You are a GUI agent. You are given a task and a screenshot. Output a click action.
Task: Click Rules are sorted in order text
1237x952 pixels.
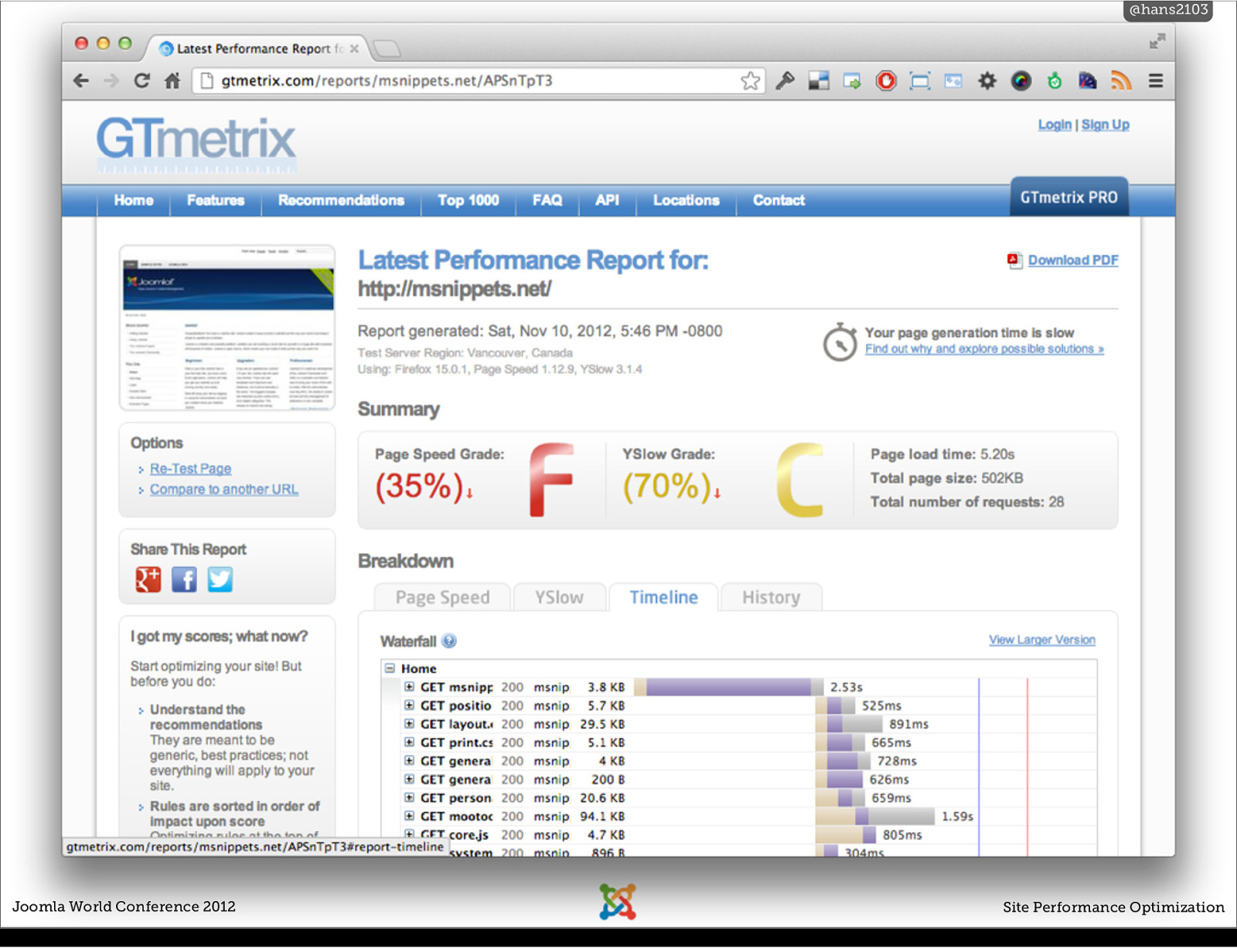coord(234,814)
